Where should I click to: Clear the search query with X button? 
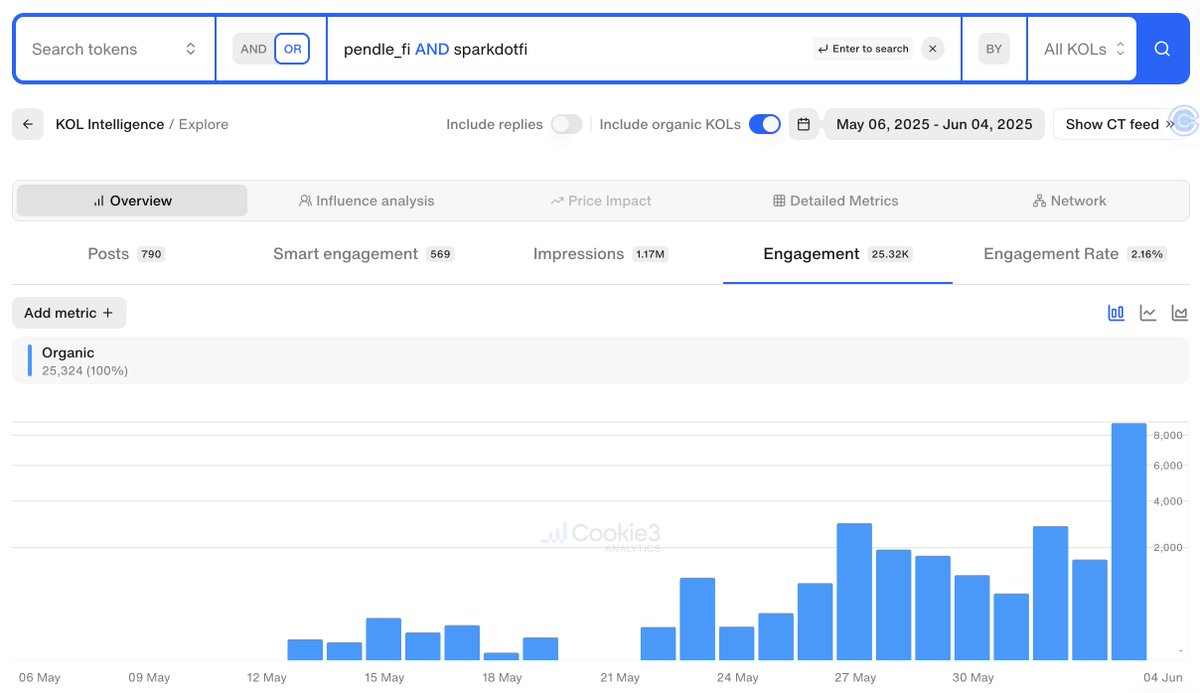932,49
